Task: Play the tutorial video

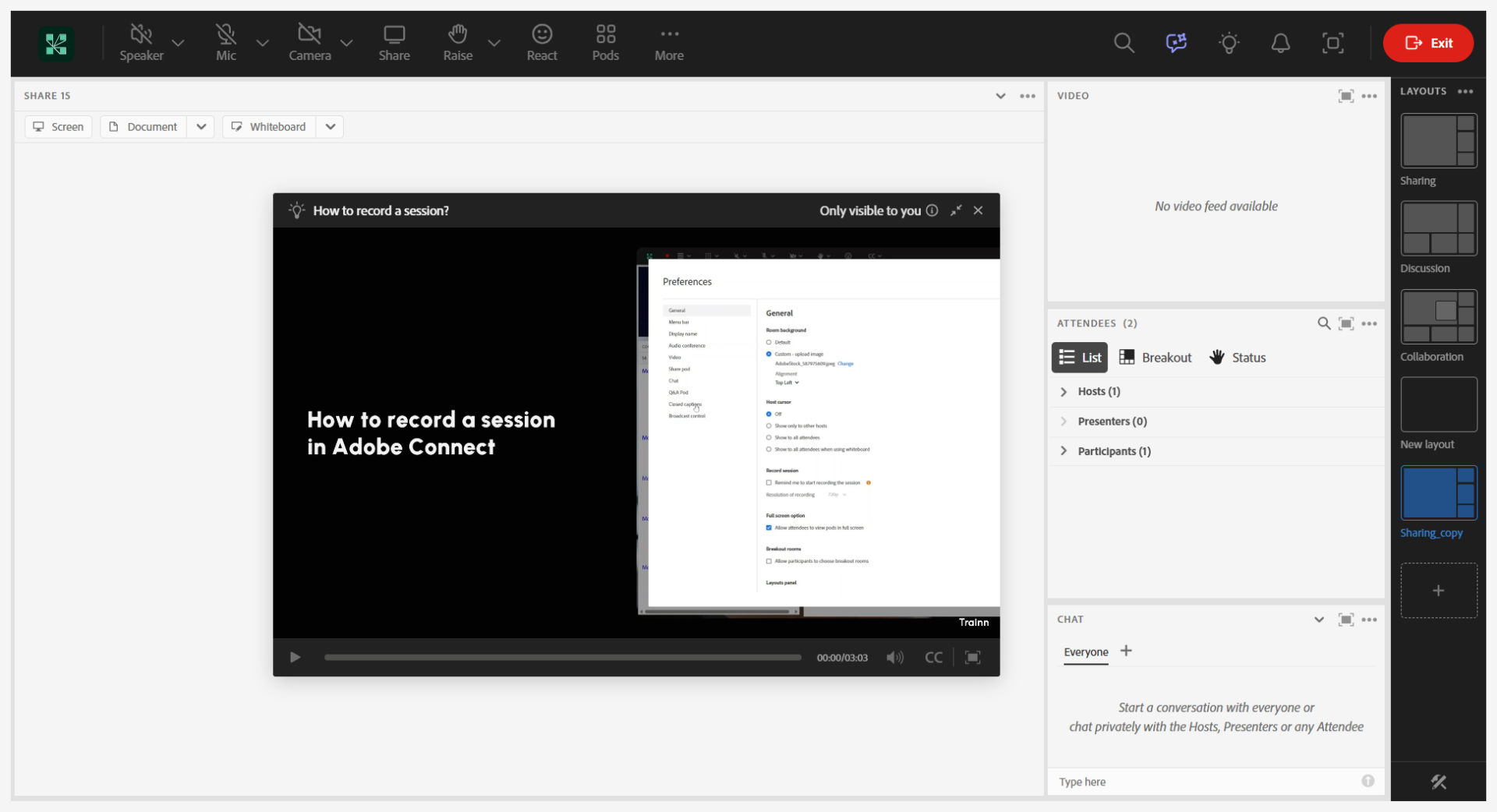Action: 295,657
